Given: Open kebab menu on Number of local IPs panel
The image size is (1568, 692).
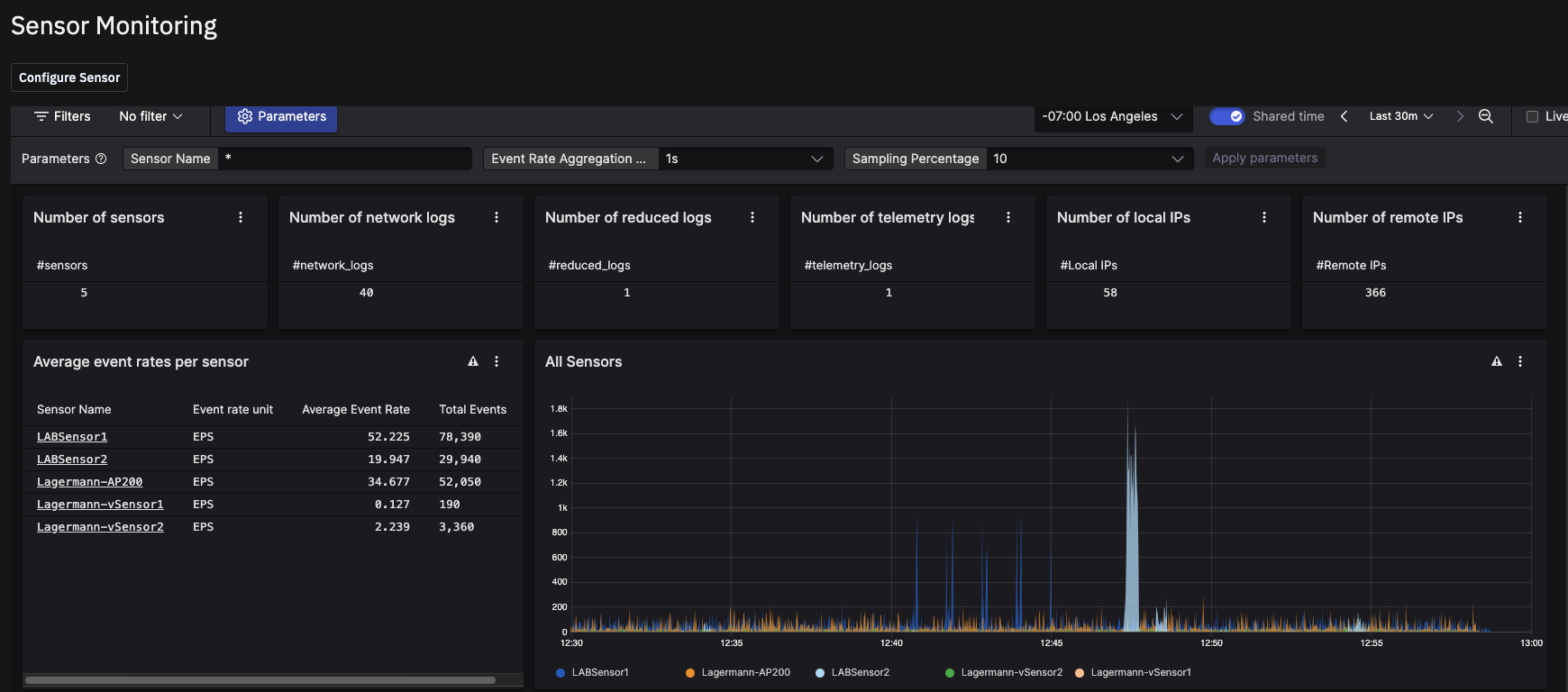Looking at the screenshot, I should coord(1264,217).
